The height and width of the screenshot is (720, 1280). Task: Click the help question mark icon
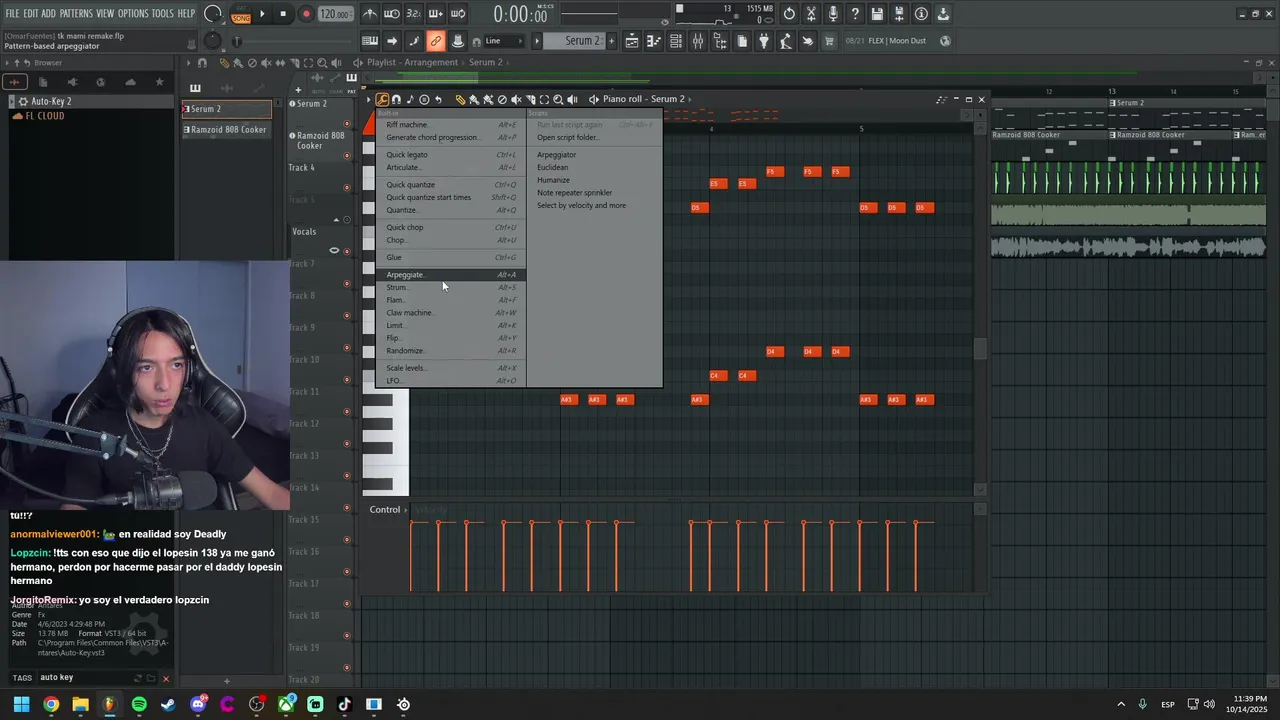tap(855, 14)
